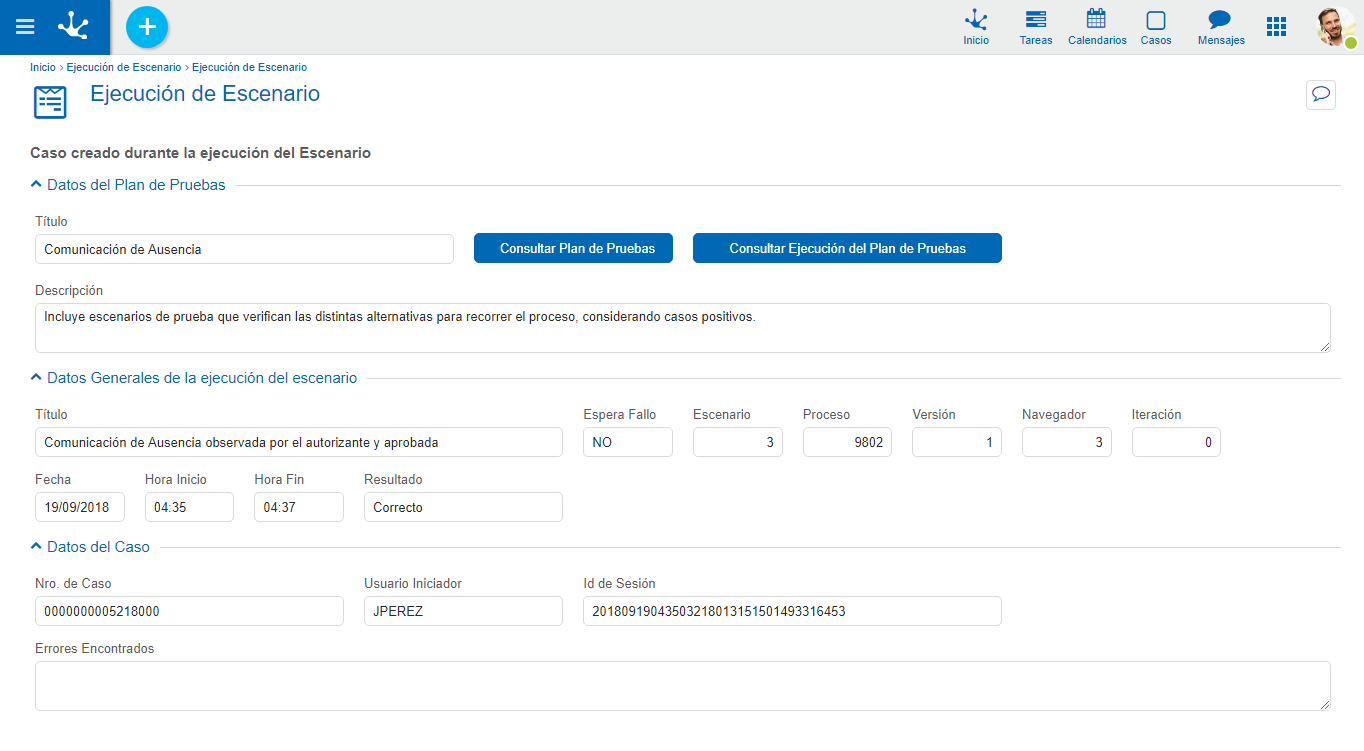Open Mensajes from the top bar
Viewport: 1364px width, 751px height.
pyautogui.click(x=1221, y=27)
